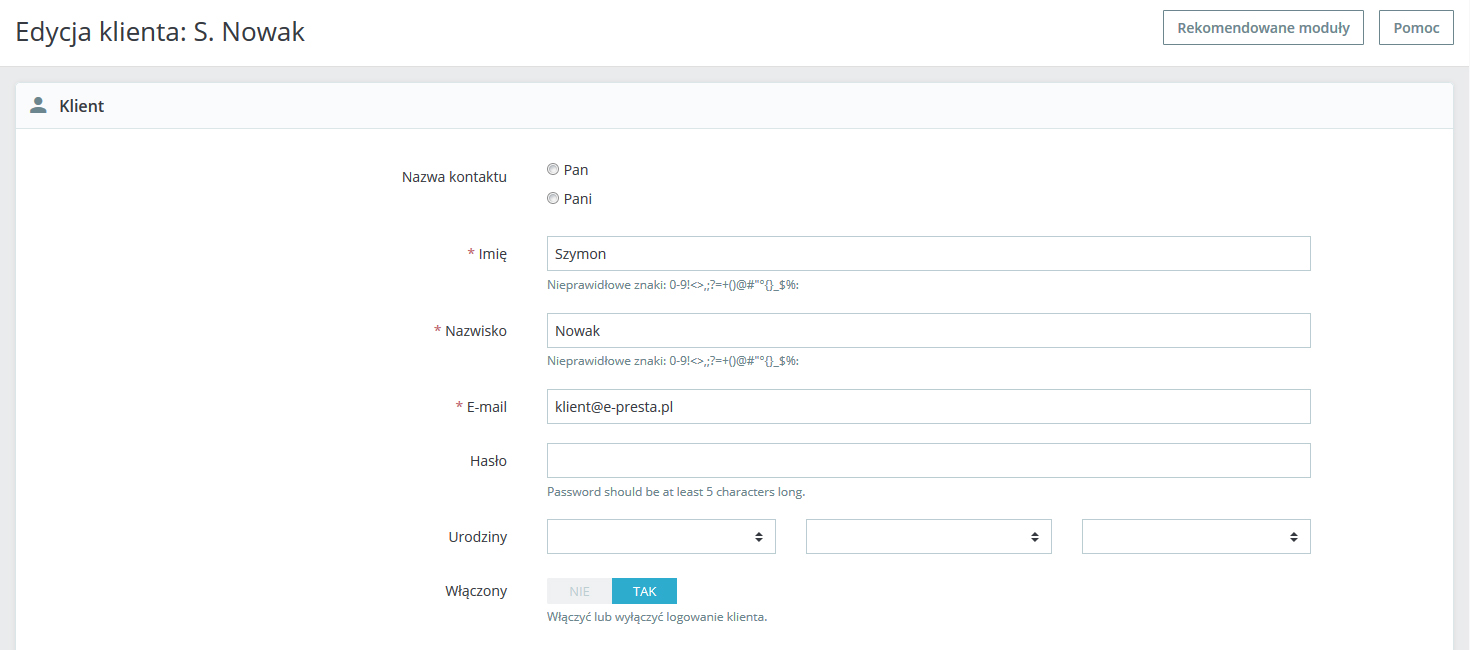Viewport: 1470px width, 650px height.
Task: Open the Pomoc help button
Action: tap(1416, 28)
